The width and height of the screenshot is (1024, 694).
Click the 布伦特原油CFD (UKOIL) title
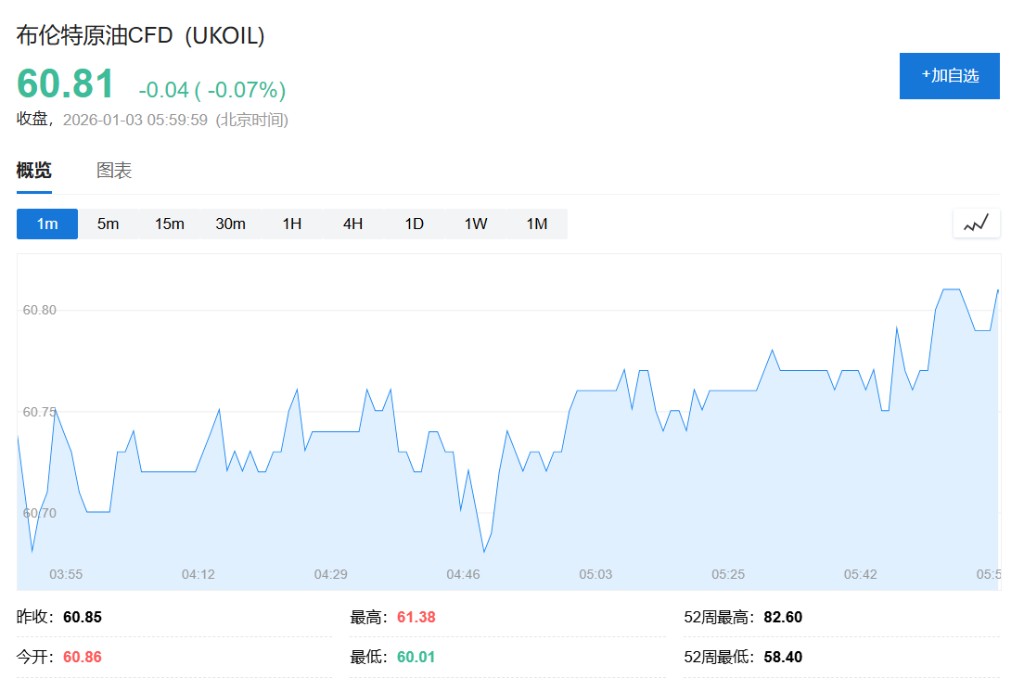pos(141,35)
